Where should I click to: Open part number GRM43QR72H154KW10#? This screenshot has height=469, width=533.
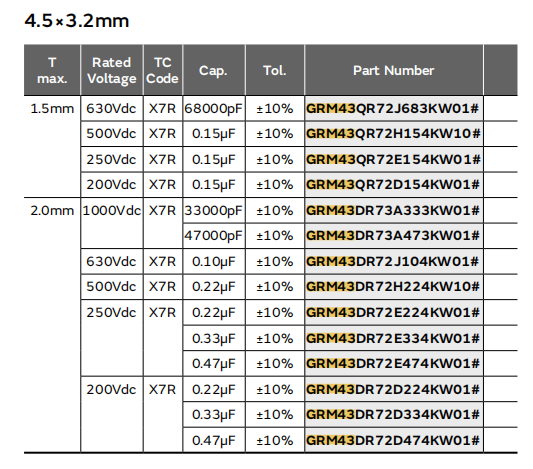pos(393,134)
